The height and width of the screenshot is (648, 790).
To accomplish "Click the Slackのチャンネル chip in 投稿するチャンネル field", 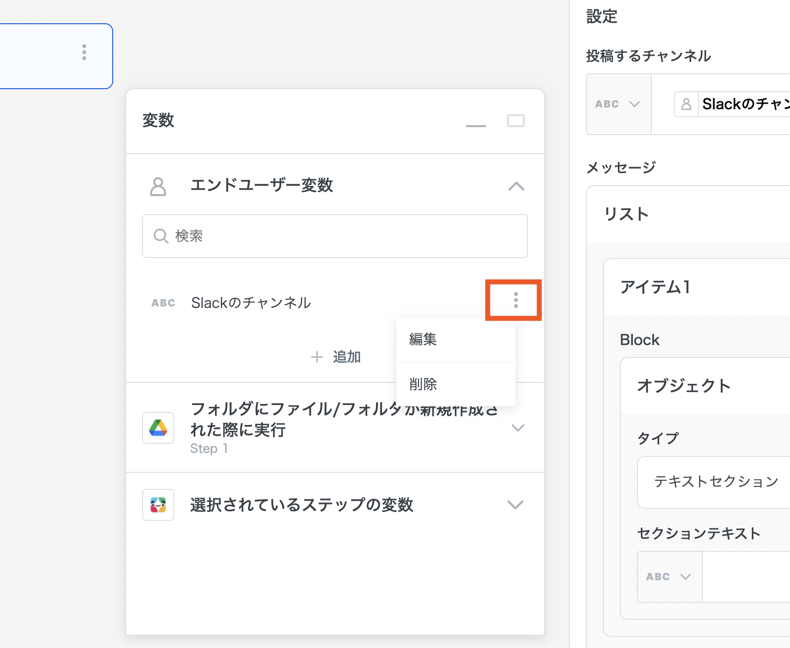I will click(x=735, y=104).
